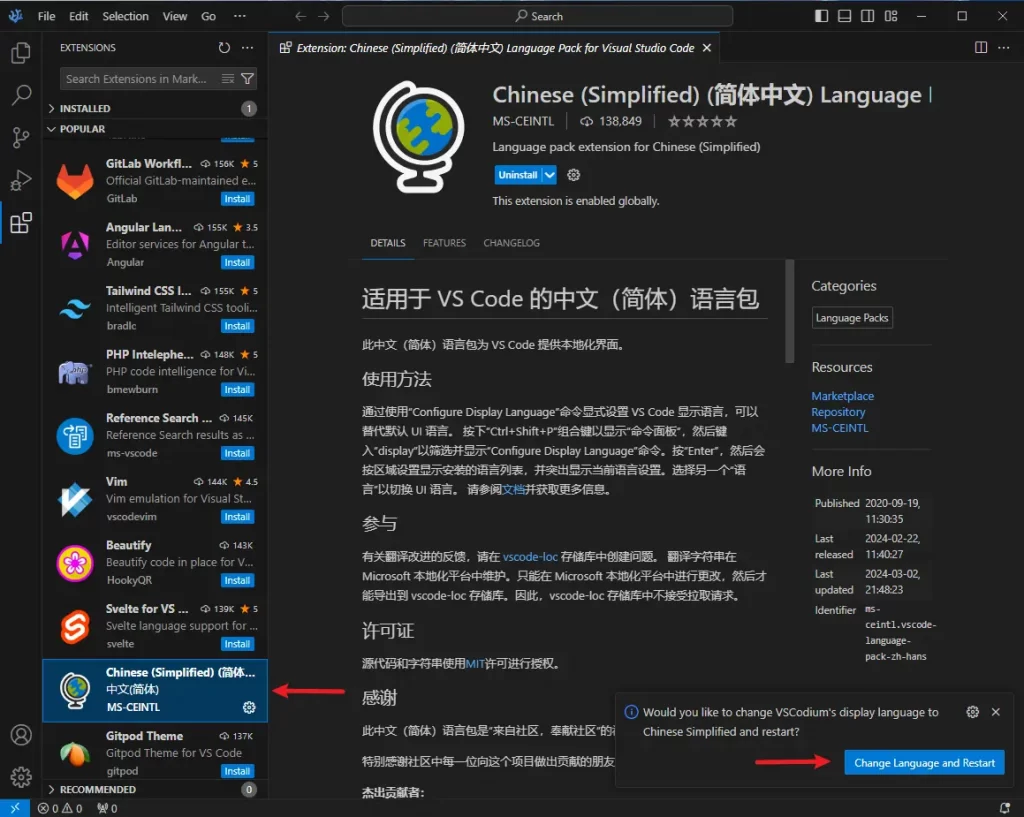The height and width of the screenshot is (817, 1024).
Task: Open the overflow menu in menu bar
Action: point(240,16)
